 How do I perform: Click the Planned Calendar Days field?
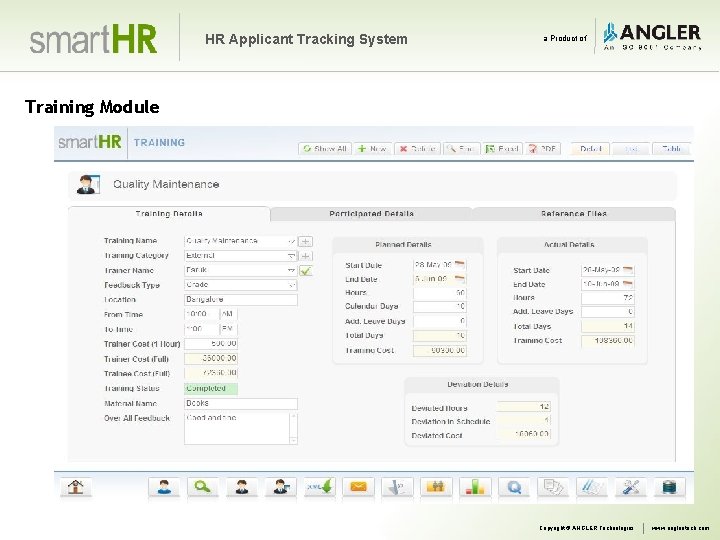pos(439,306)
